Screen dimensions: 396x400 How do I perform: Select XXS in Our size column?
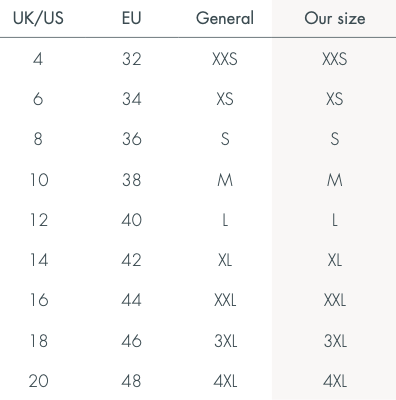tap(334, 59)
